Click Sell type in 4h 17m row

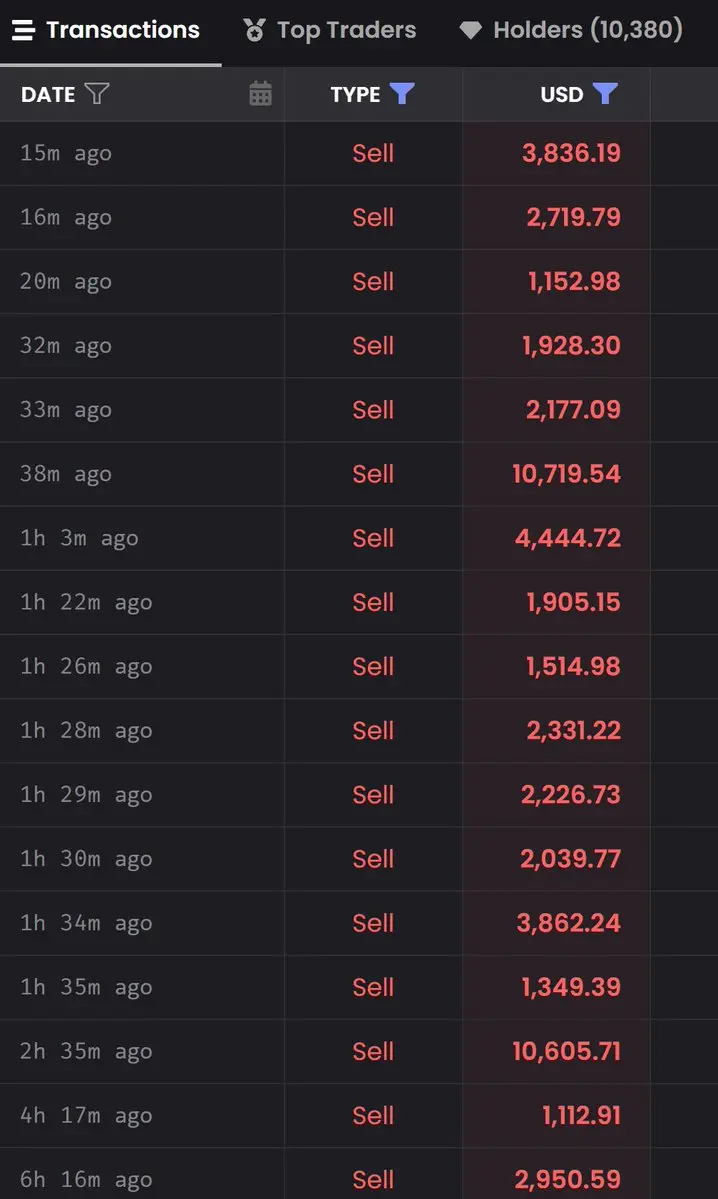coord(373,1116)
